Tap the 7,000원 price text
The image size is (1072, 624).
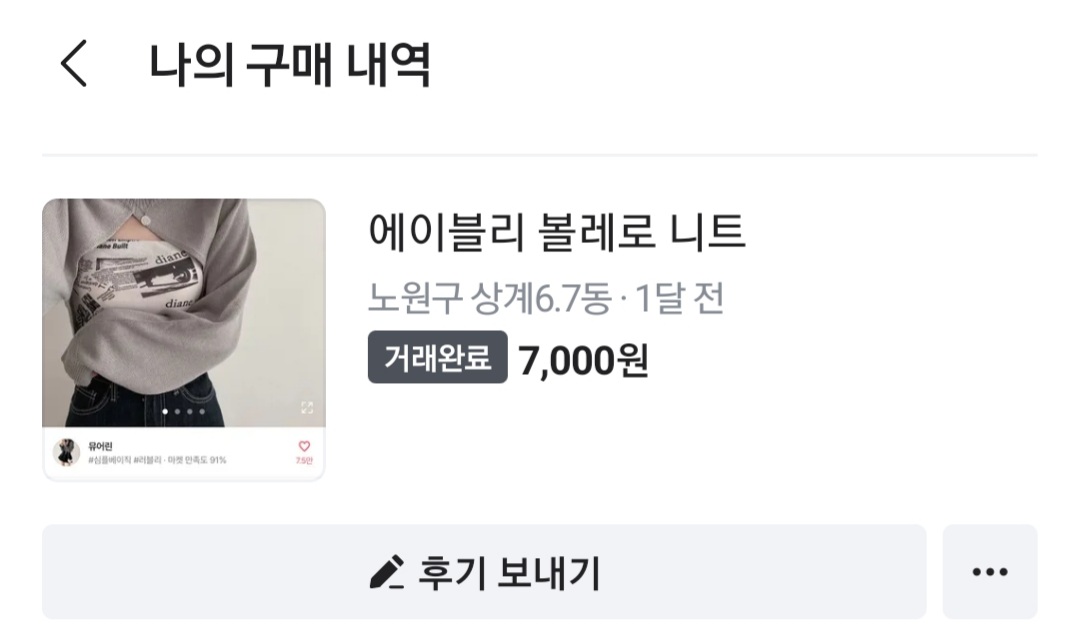(x=583, y=360)
